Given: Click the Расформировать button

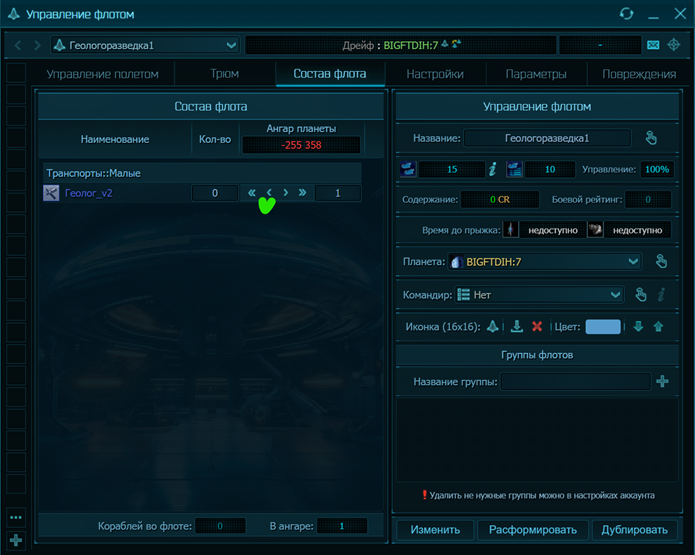Looking at the screenshot, I should pyautogui.click(x=531, y=529).
